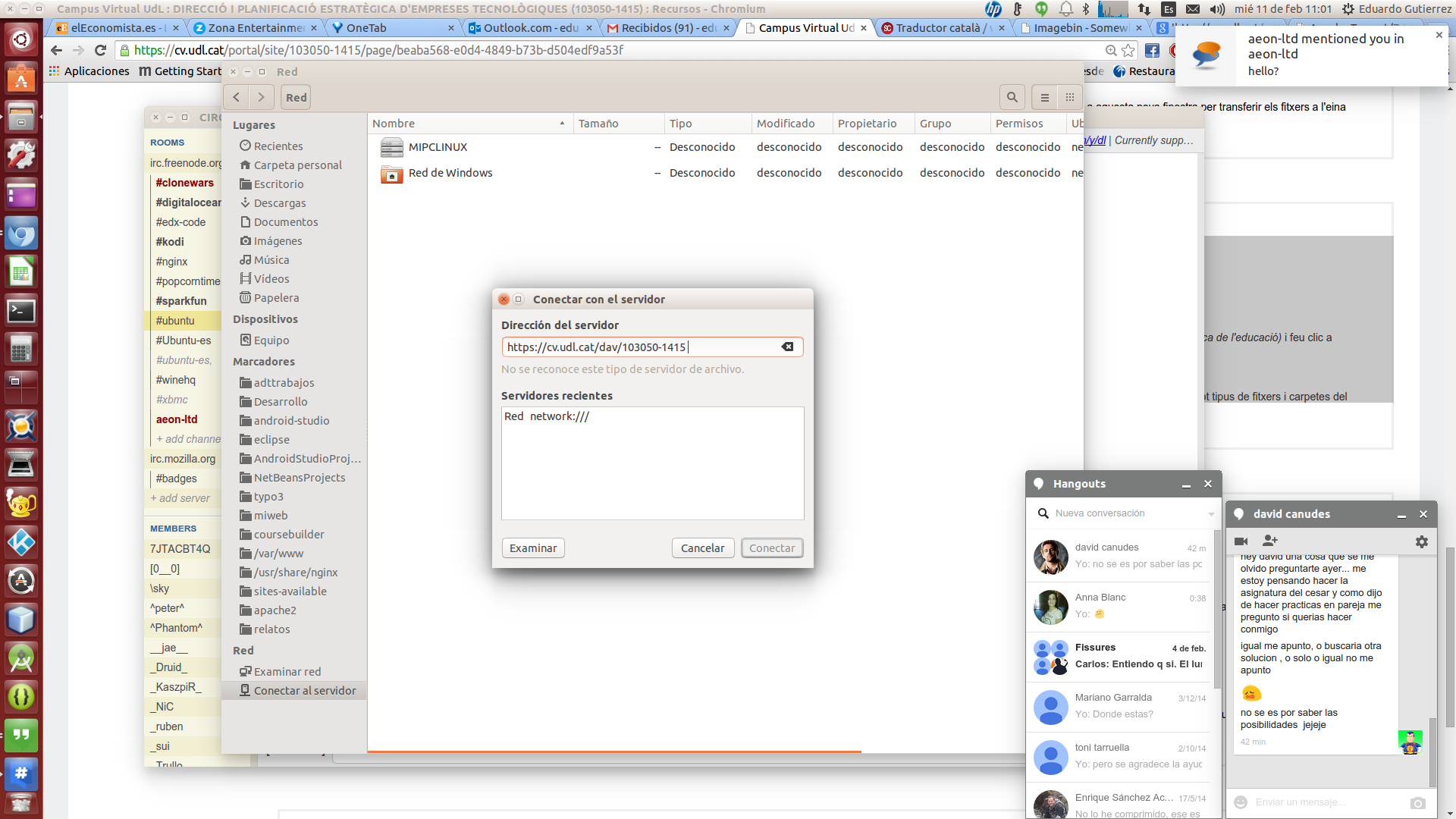Screen dimensions: 1456x819
Task: Click the Red location button
Action: [296, 97]
